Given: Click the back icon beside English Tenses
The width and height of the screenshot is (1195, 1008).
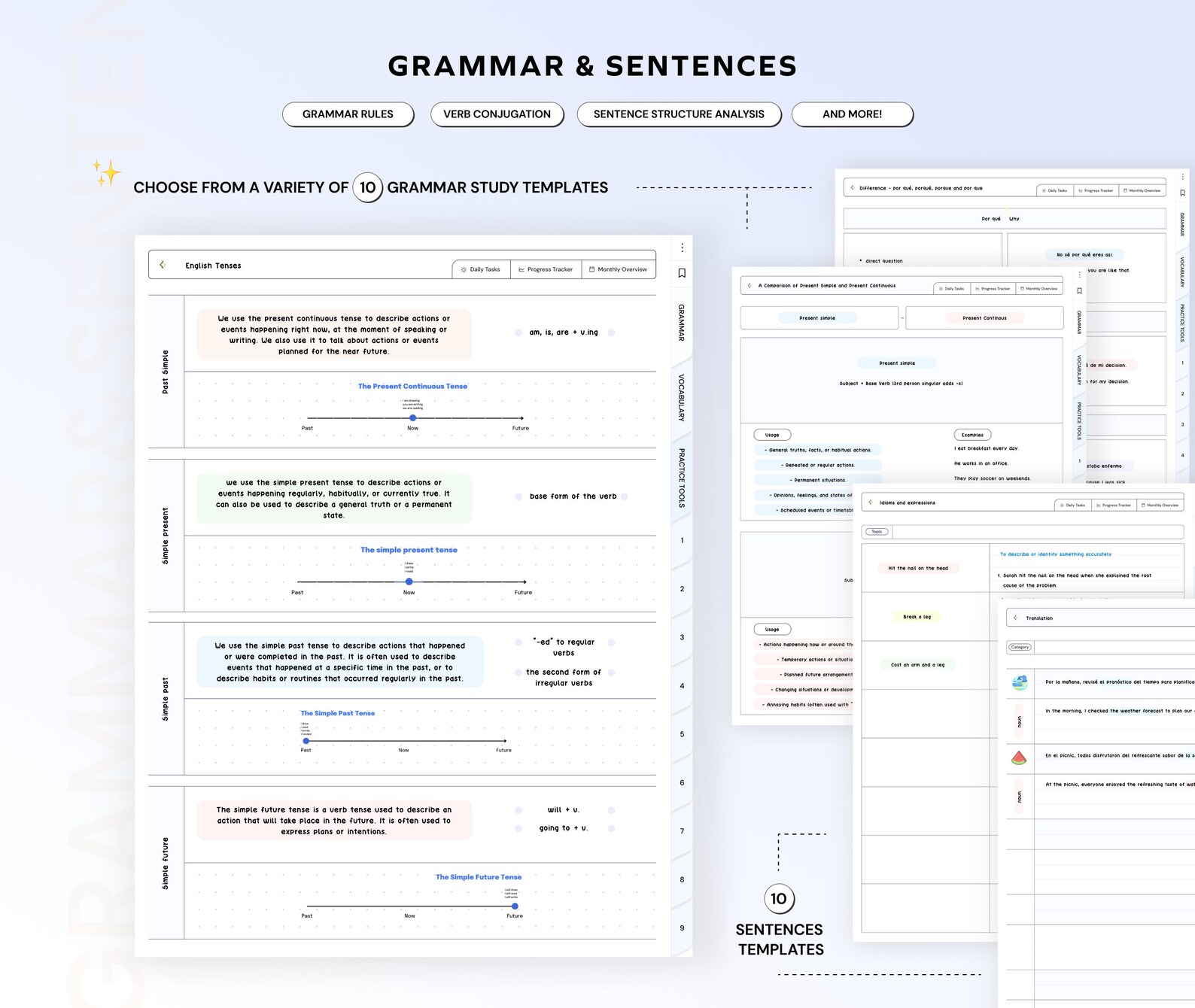Looking at the screenshot, I should [163, 265].
